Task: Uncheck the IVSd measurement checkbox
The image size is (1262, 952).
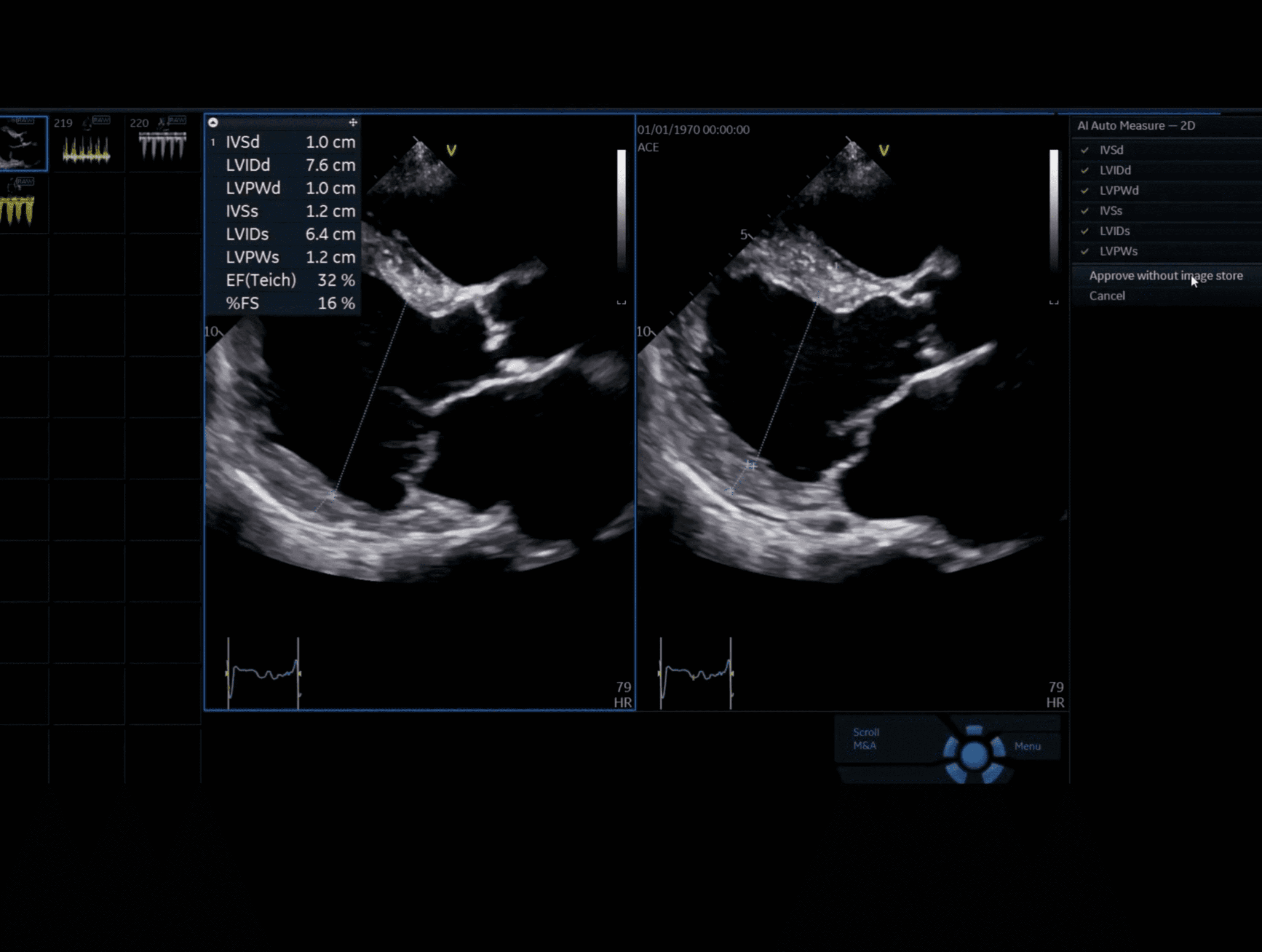Action: coord(1085,150)
